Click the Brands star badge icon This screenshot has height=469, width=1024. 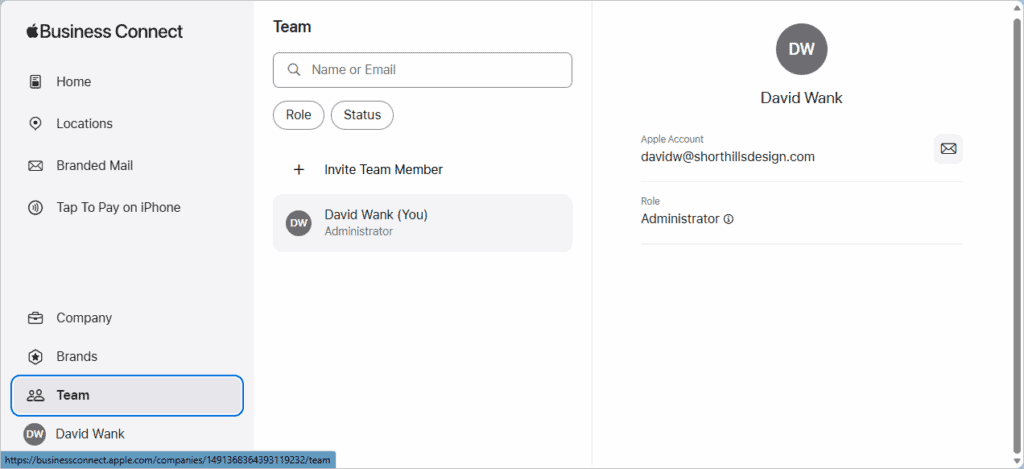point(36,357)
